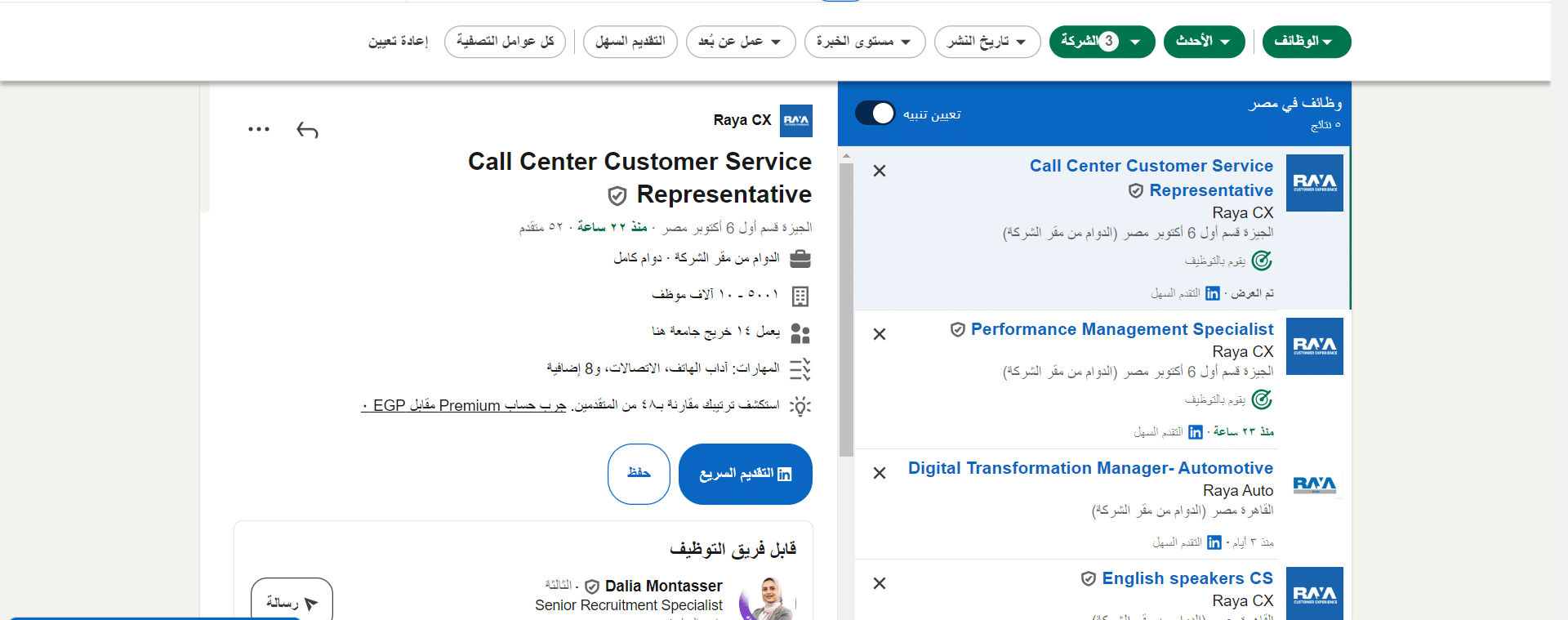The height and width of the screenshot is (620, 1568).
Task: Dismiss the Performance Management Specialist job card
Action: [880, 334]
